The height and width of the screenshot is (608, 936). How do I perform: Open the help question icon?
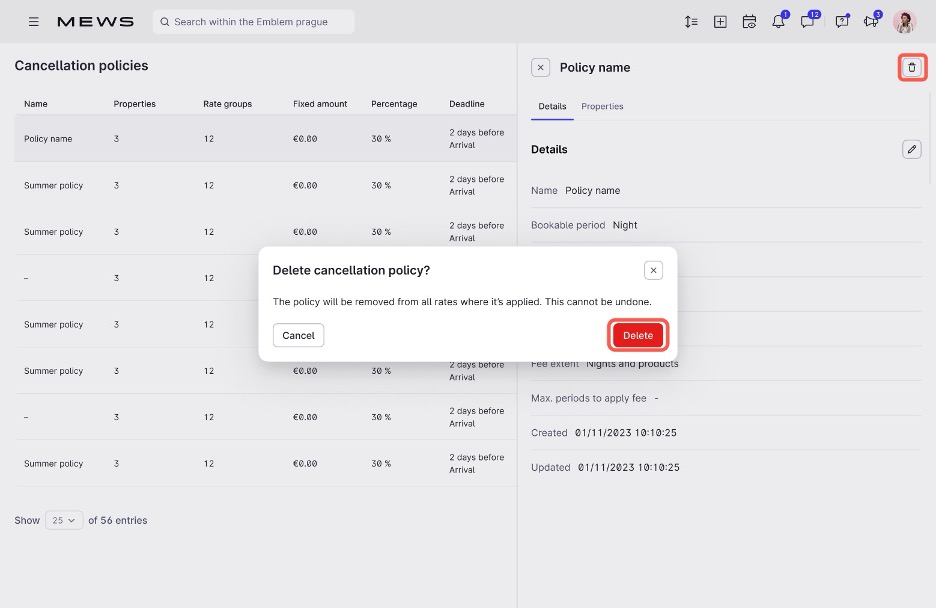(x=842, y=22)
